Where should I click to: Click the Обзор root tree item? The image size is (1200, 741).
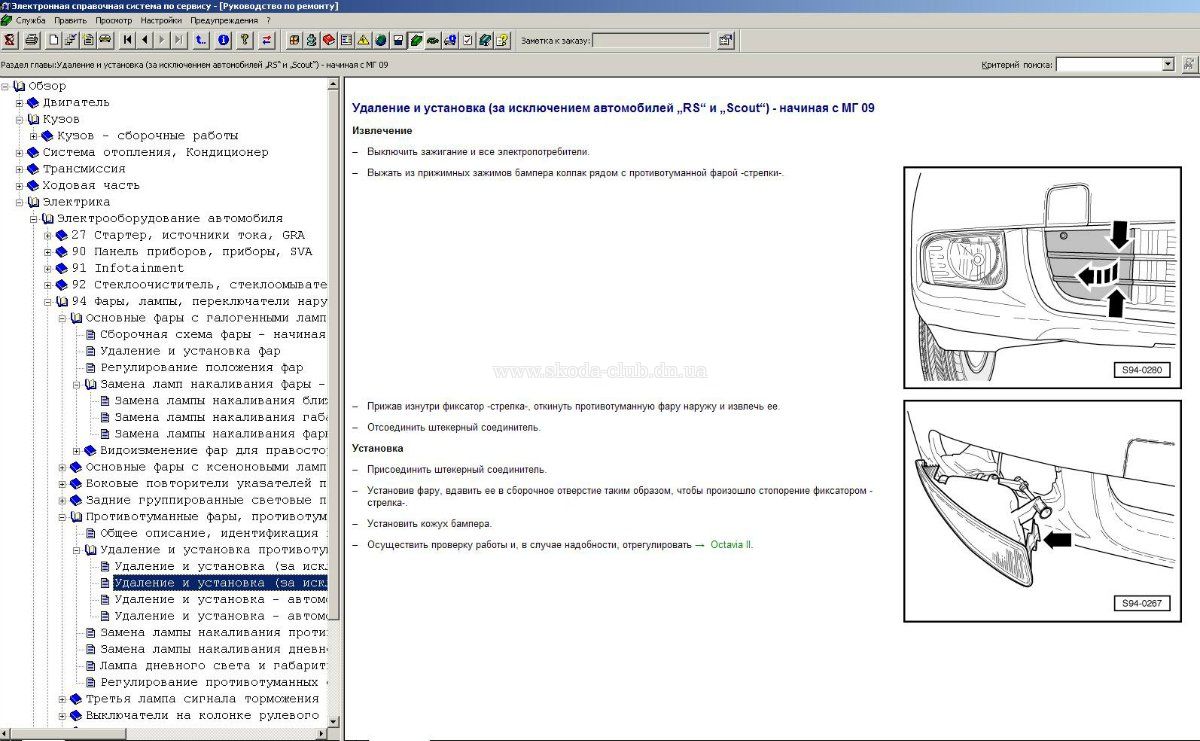point(47,86)
